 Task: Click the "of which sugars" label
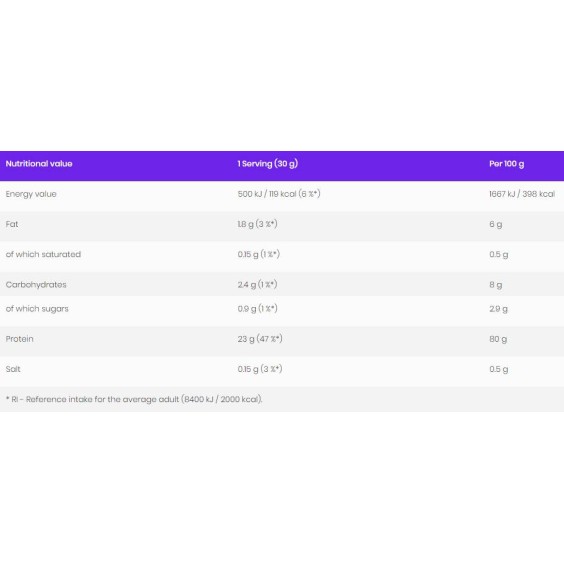pyautogui.click(x=37, y=309)
